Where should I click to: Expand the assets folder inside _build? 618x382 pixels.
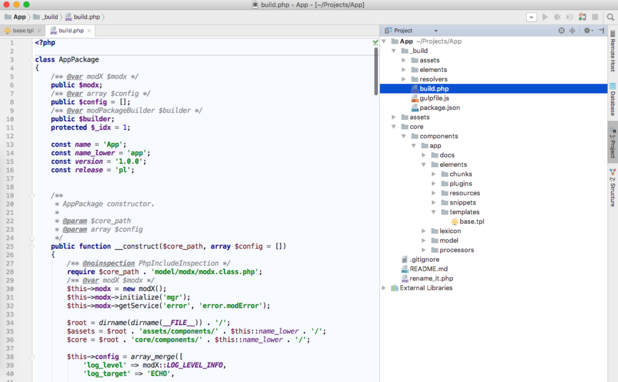click(x=404, y=60)
